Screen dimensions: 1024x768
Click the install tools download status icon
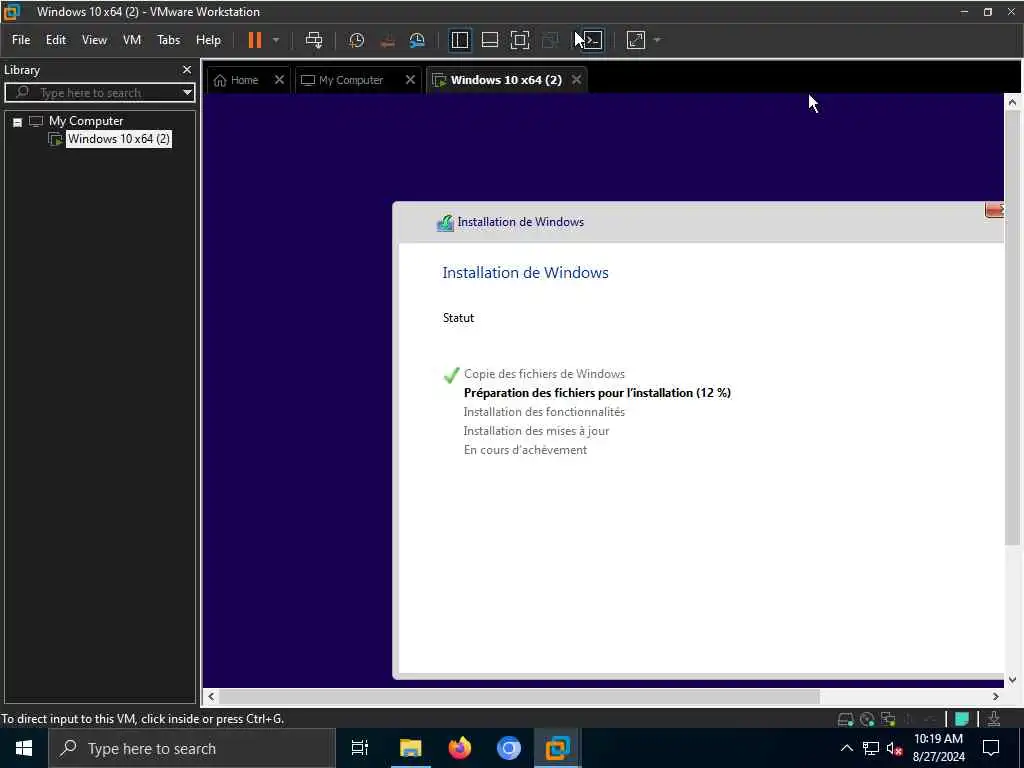[993, 719]
